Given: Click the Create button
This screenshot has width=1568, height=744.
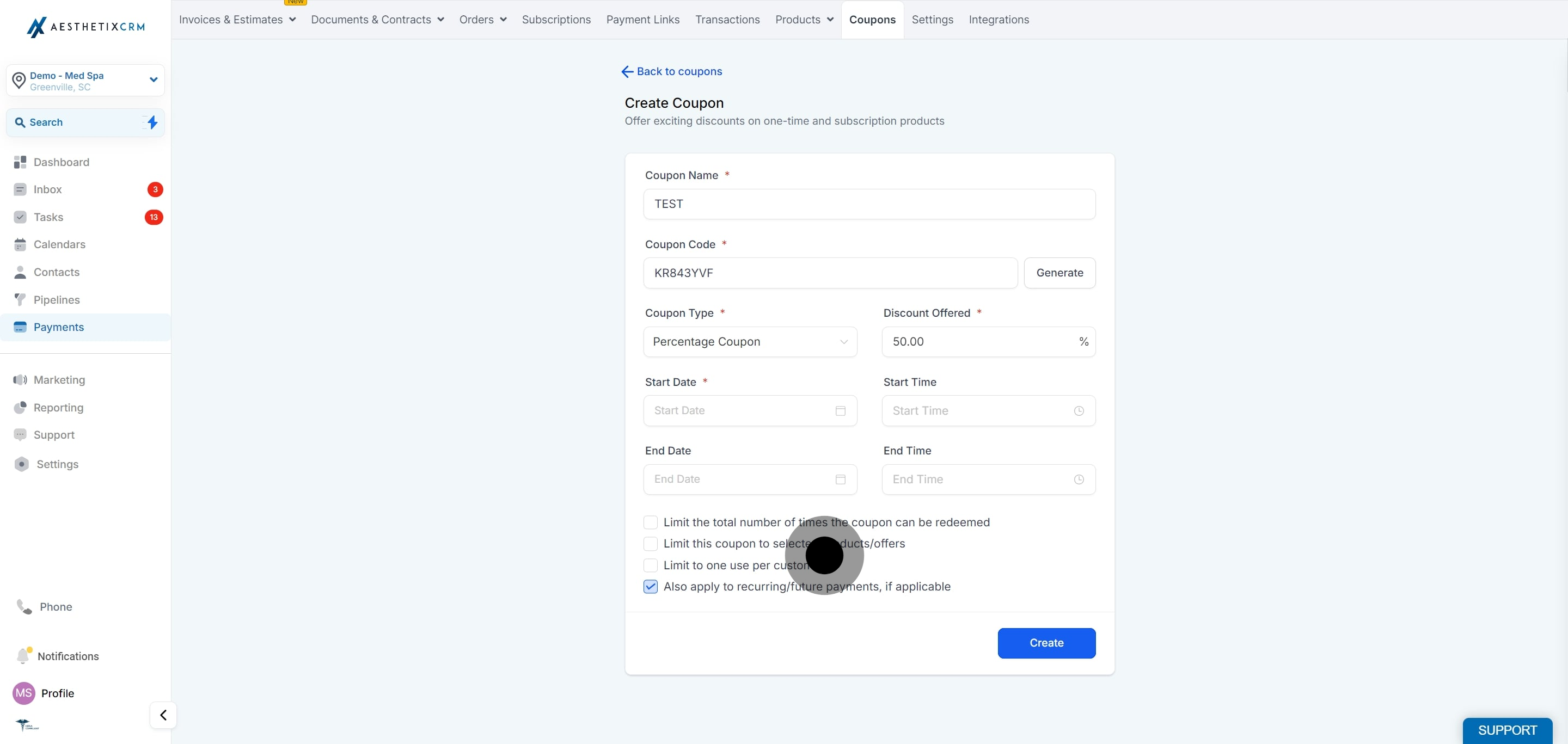Looking at the screenshot, I should click(x=1046, y=643).
